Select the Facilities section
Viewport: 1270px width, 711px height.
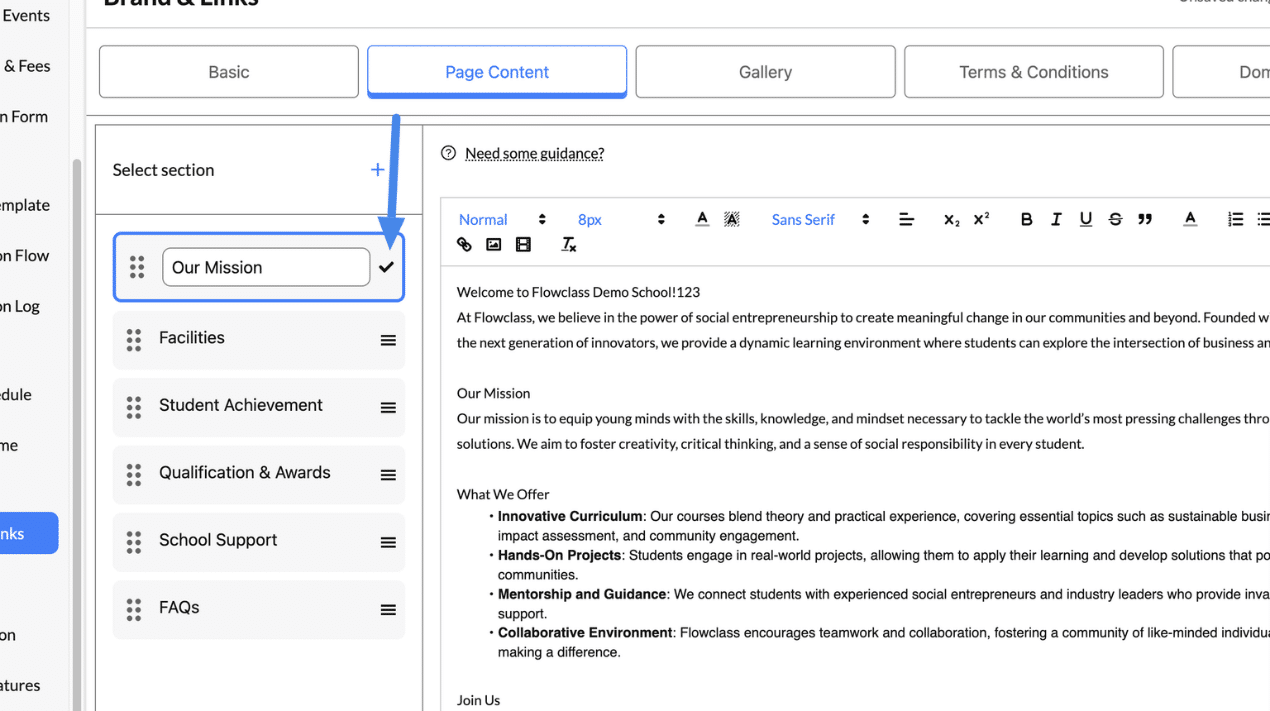coord(259,340)
